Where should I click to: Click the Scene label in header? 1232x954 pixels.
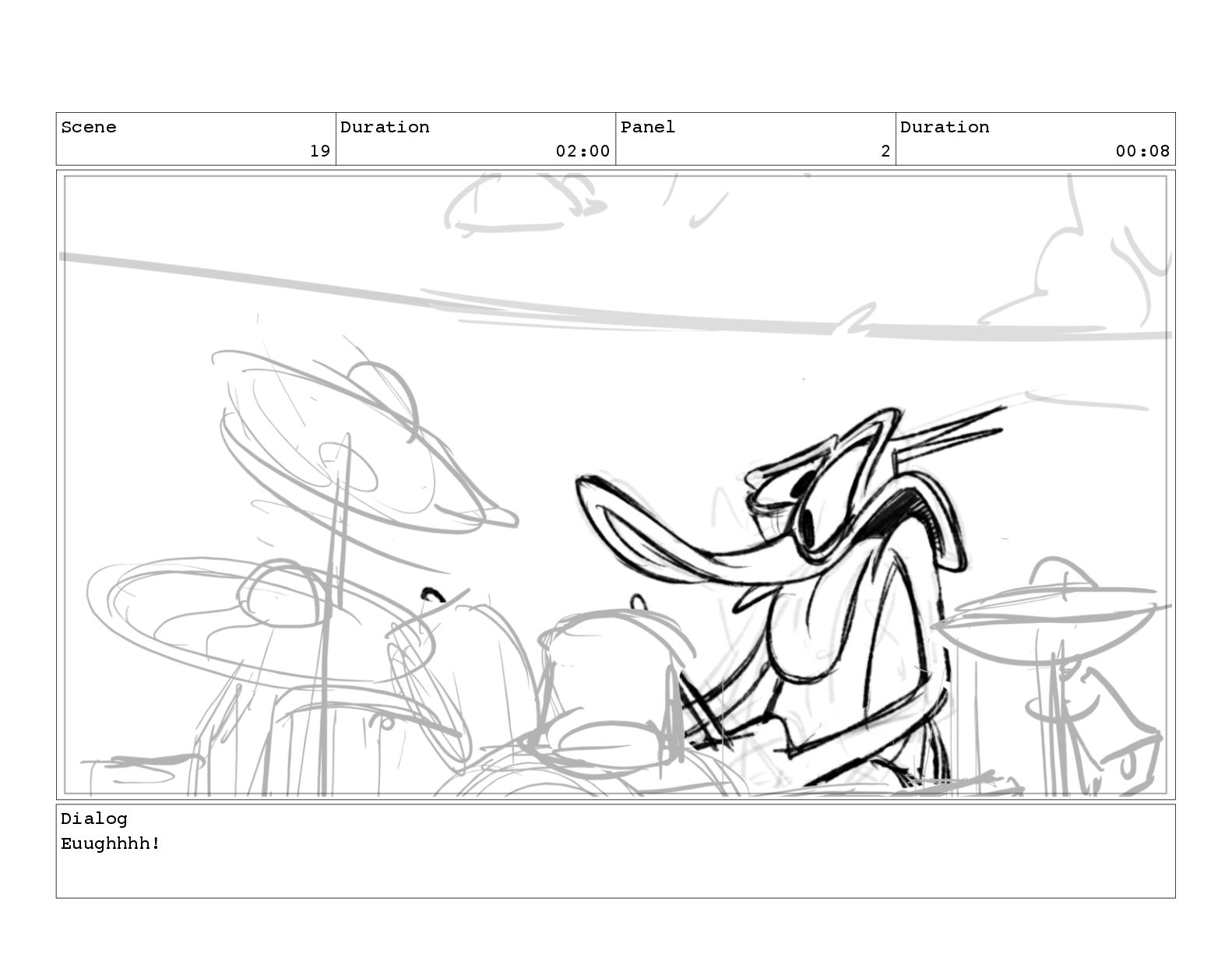pos(89,127)
